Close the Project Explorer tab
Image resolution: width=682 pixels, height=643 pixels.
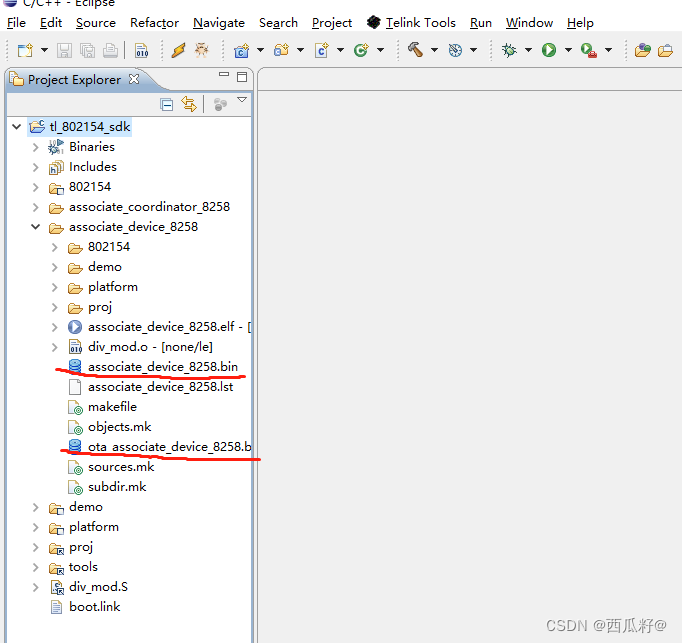(x=134, y=79)
